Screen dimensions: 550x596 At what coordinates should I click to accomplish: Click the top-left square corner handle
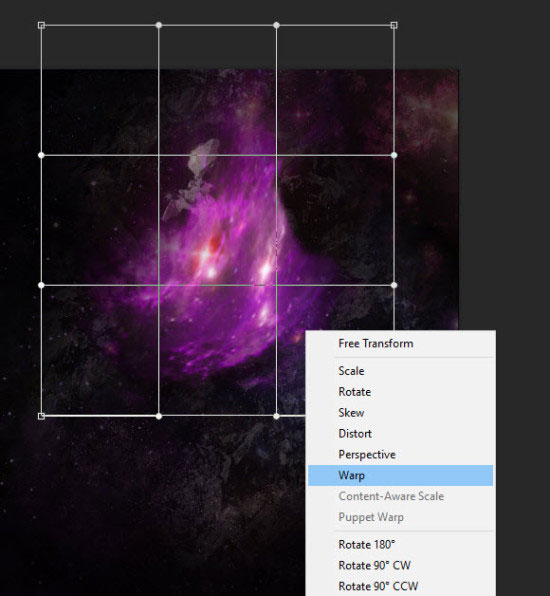[41, 25]
